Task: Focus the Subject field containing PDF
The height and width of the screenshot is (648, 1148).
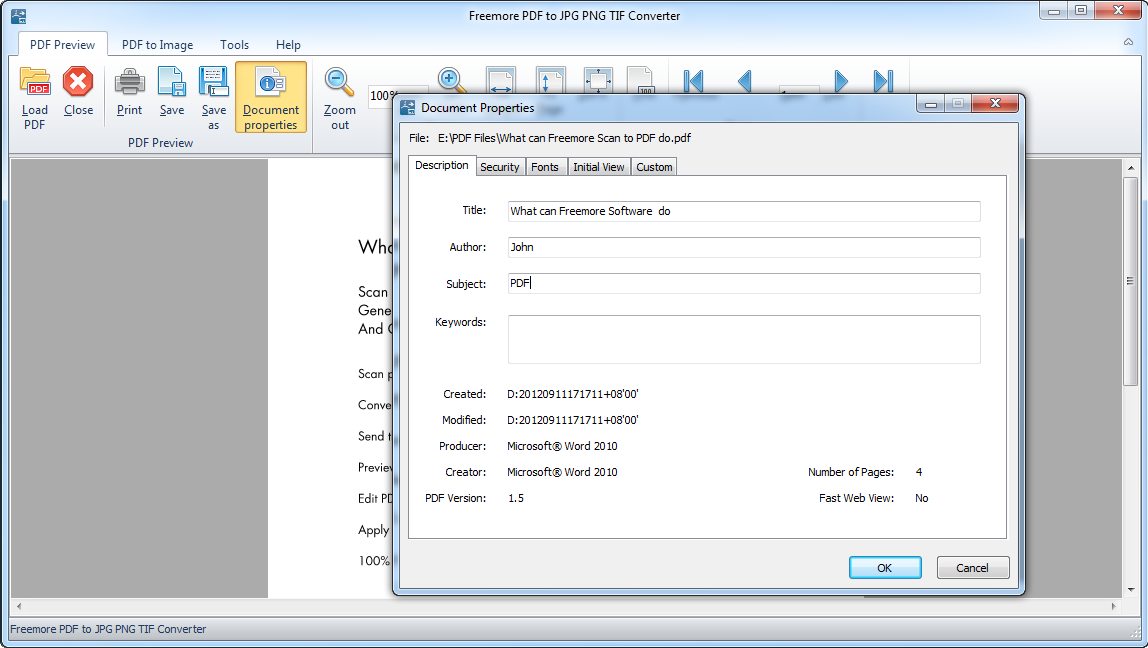Action: pos(744,283)
